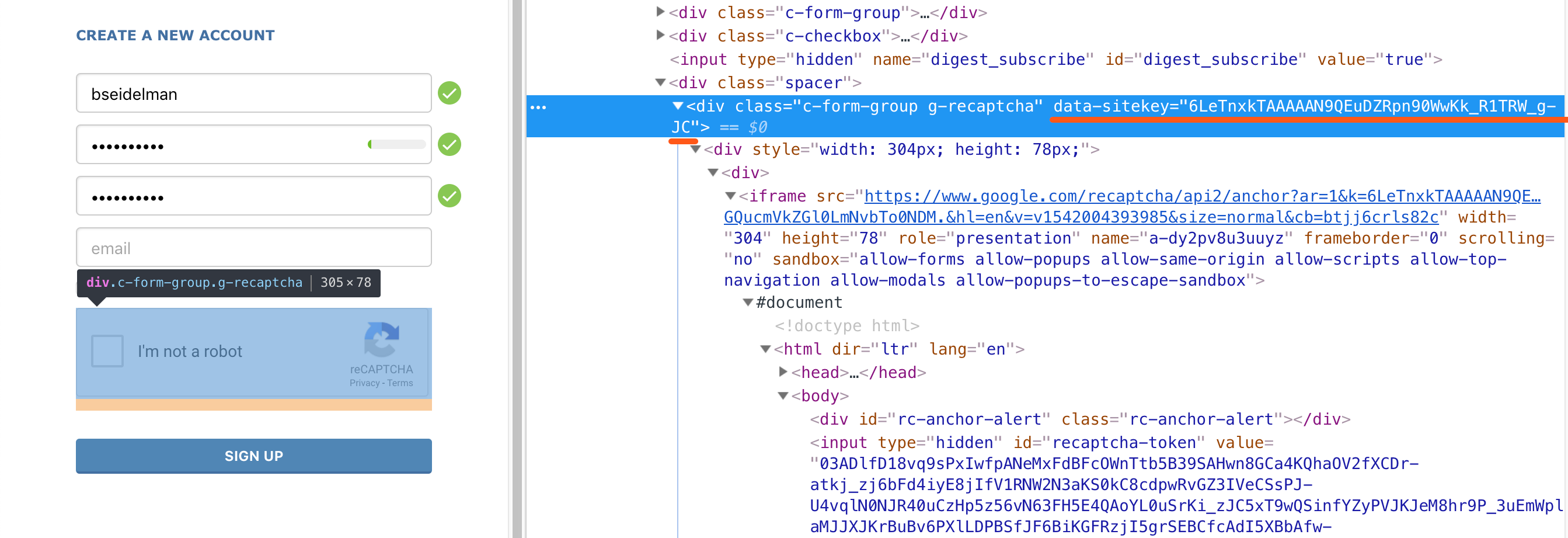This screenshot has width=1568, height=538.
Task: Collapse the iframe element node
Action: pyautogui.click(x=730, y=196)
